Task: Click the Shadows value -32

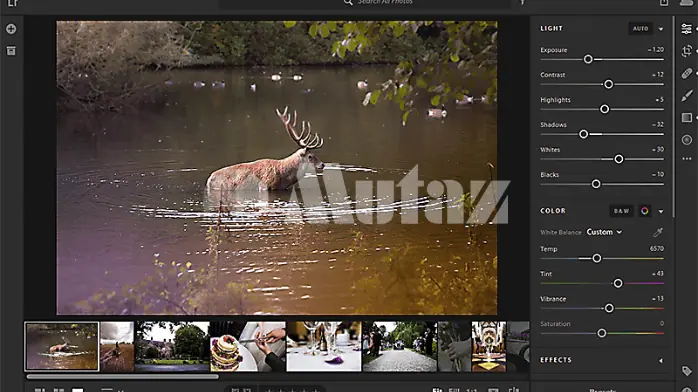Action: pos(657,125)
